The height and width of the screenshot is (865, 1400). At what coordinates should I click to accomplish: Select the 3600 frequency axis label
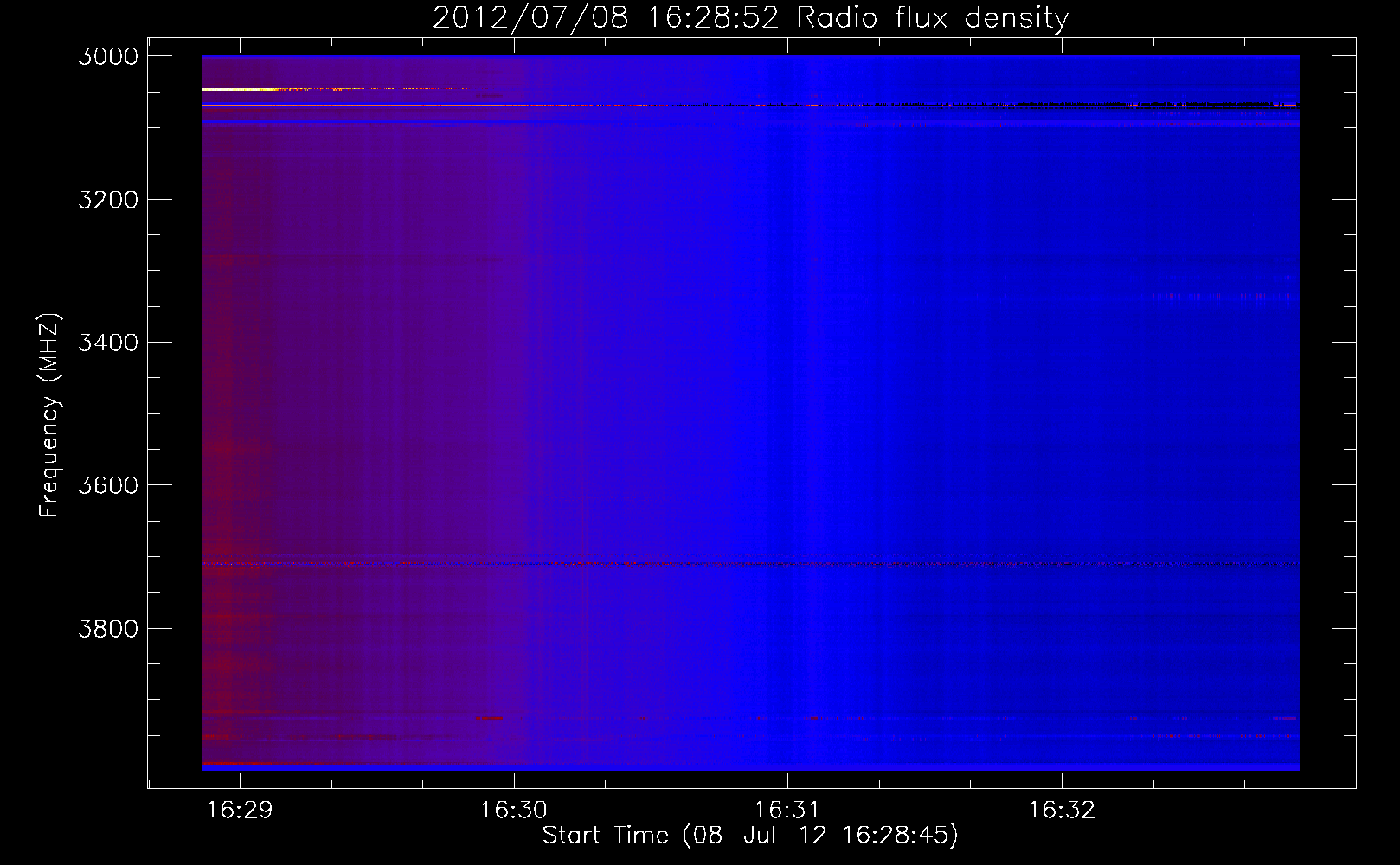point(108,485)
